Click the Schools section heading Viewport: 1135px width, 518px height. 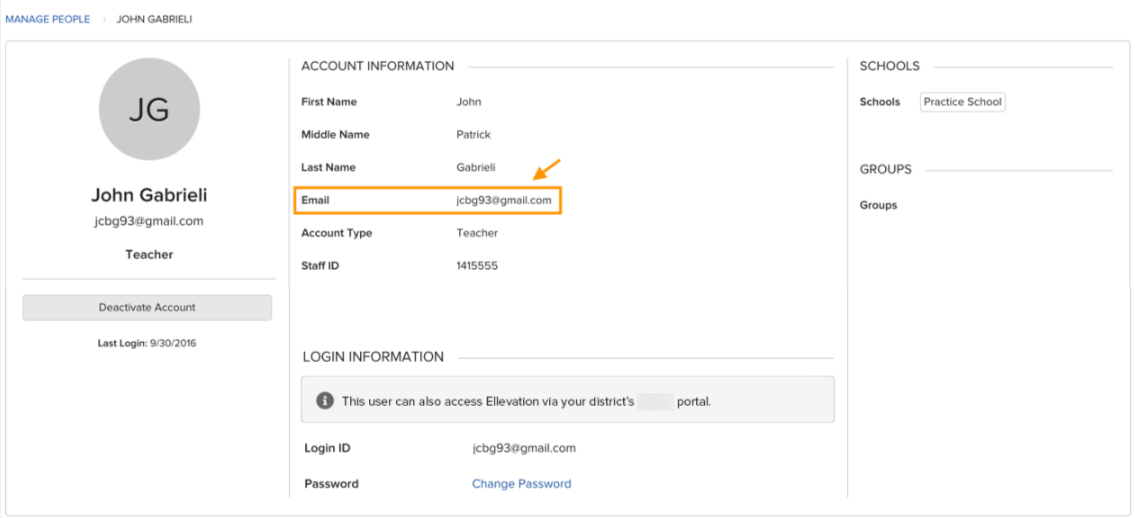coord(890,67)
